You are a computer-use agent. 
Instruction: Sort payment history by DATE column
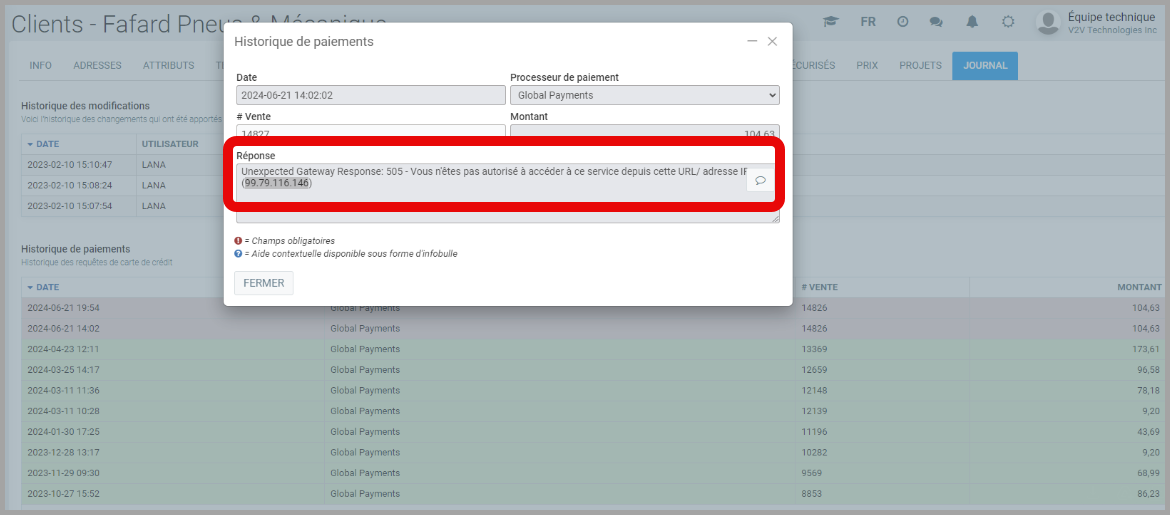[x=45, y=287]
